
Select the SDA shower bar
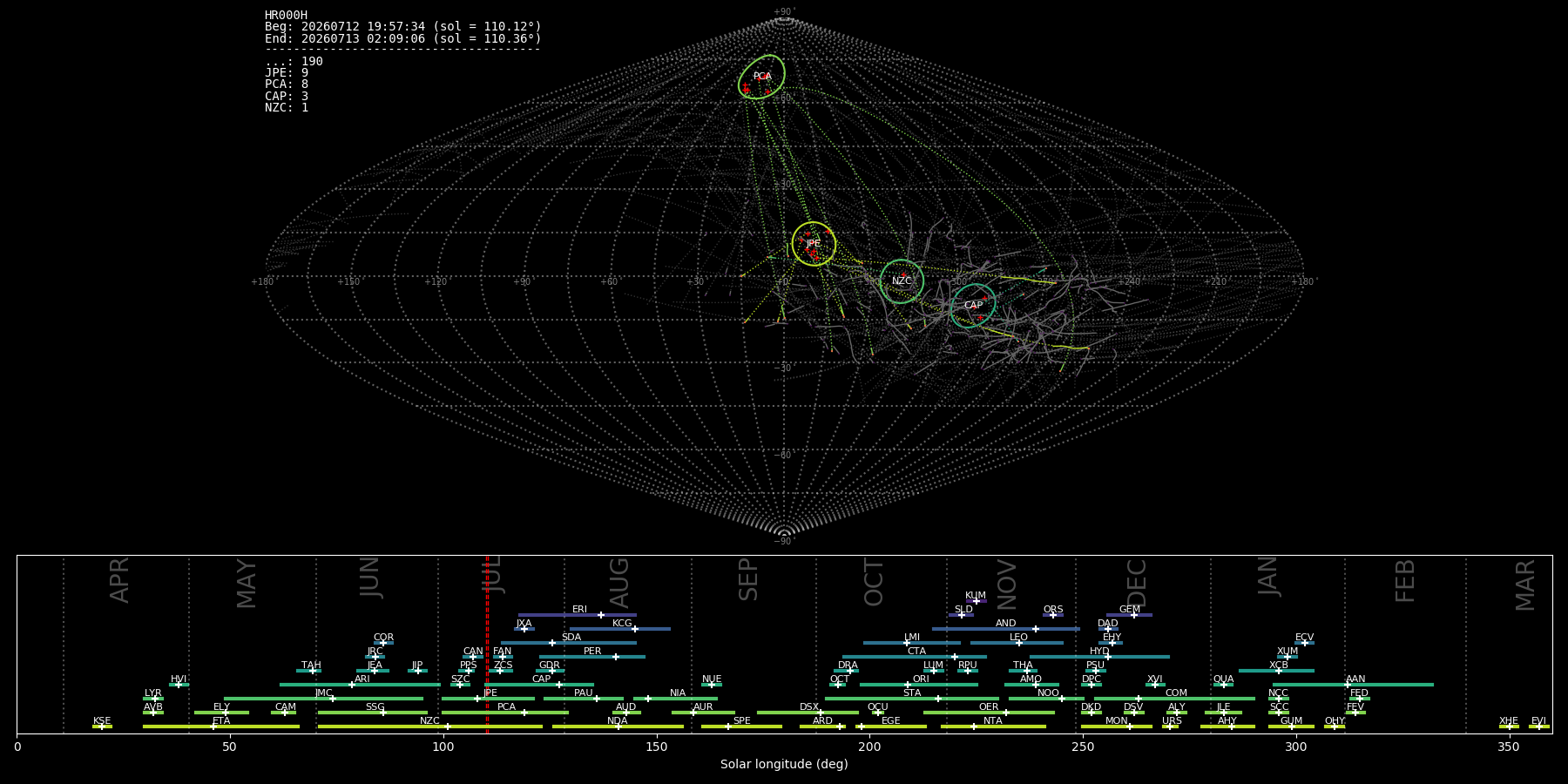pyautogui.click(x=568, y=643)
